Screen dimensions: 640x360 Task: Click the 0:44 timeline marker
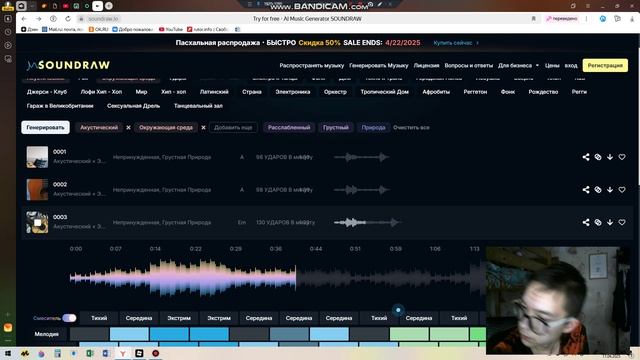316,249
